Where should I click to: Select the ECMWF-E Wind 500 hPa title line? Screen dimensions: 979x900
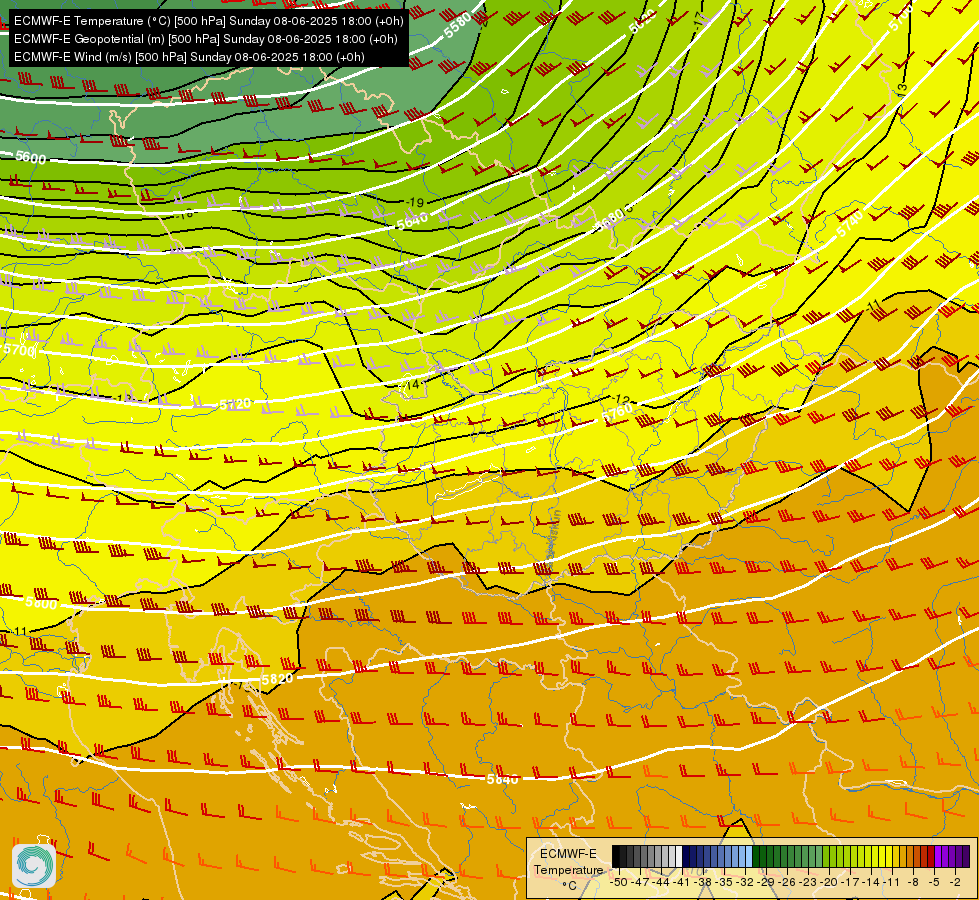pos(189,57)
